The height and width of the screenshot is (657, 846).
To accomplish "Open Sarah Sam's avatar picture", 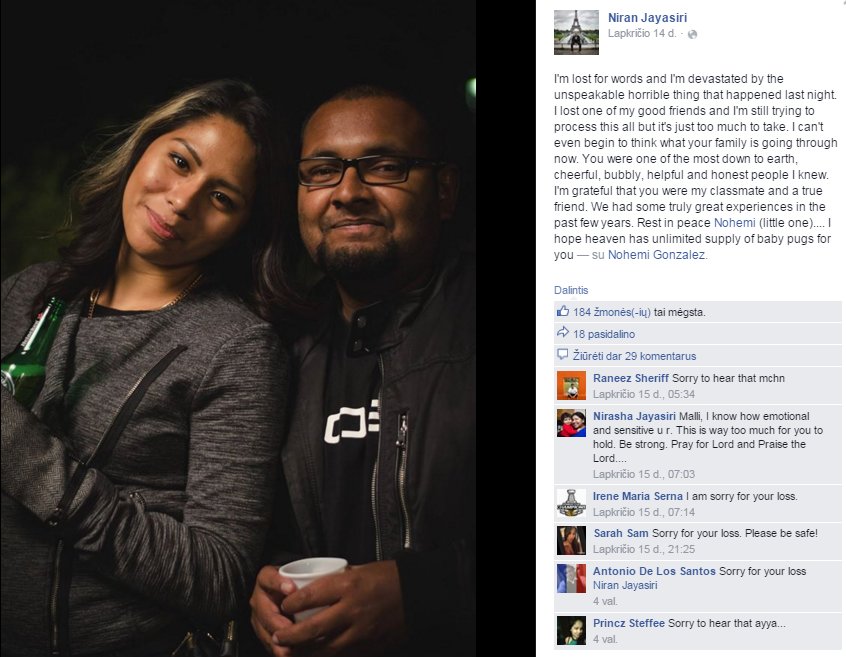I will coord(571,540).
